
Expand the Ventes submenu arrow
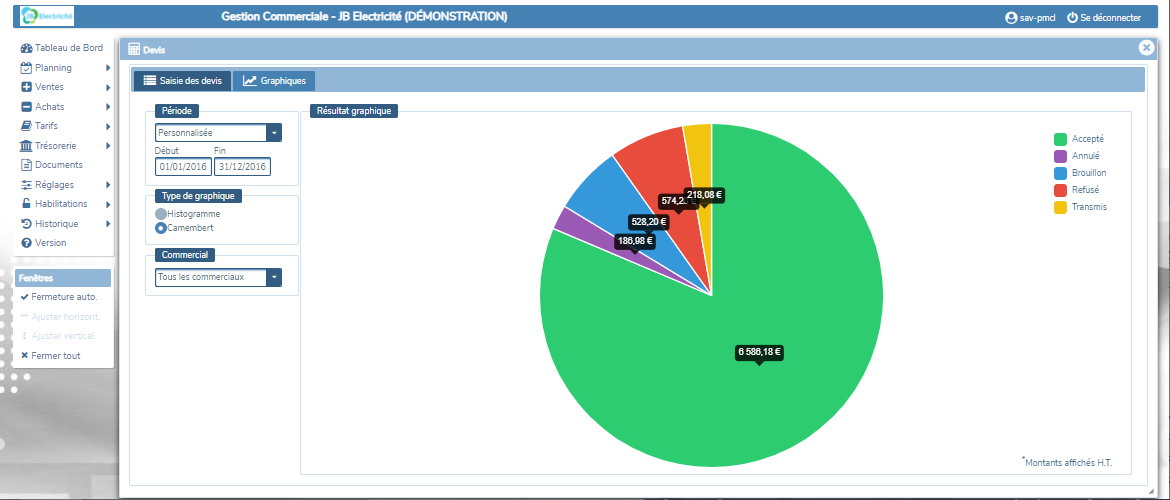tap(108, 87)
